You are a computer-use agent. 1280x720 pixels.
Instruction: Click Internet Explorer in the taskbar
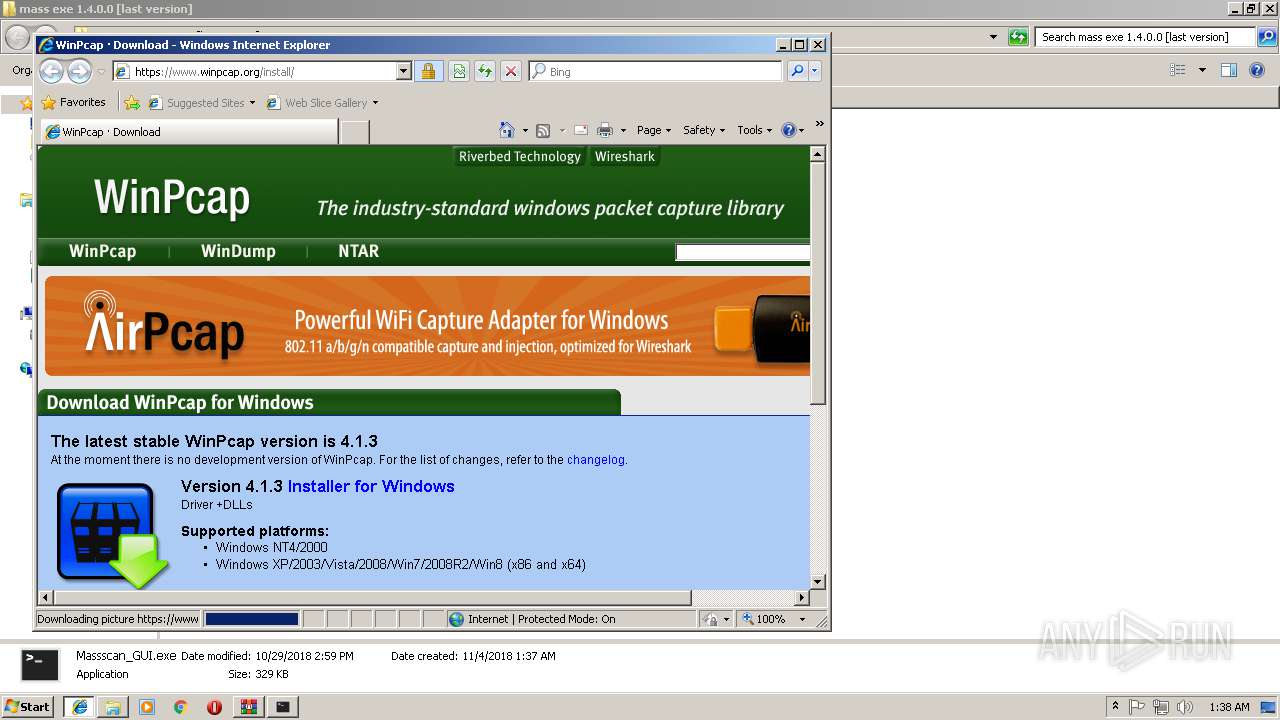(x=79, y=706)
